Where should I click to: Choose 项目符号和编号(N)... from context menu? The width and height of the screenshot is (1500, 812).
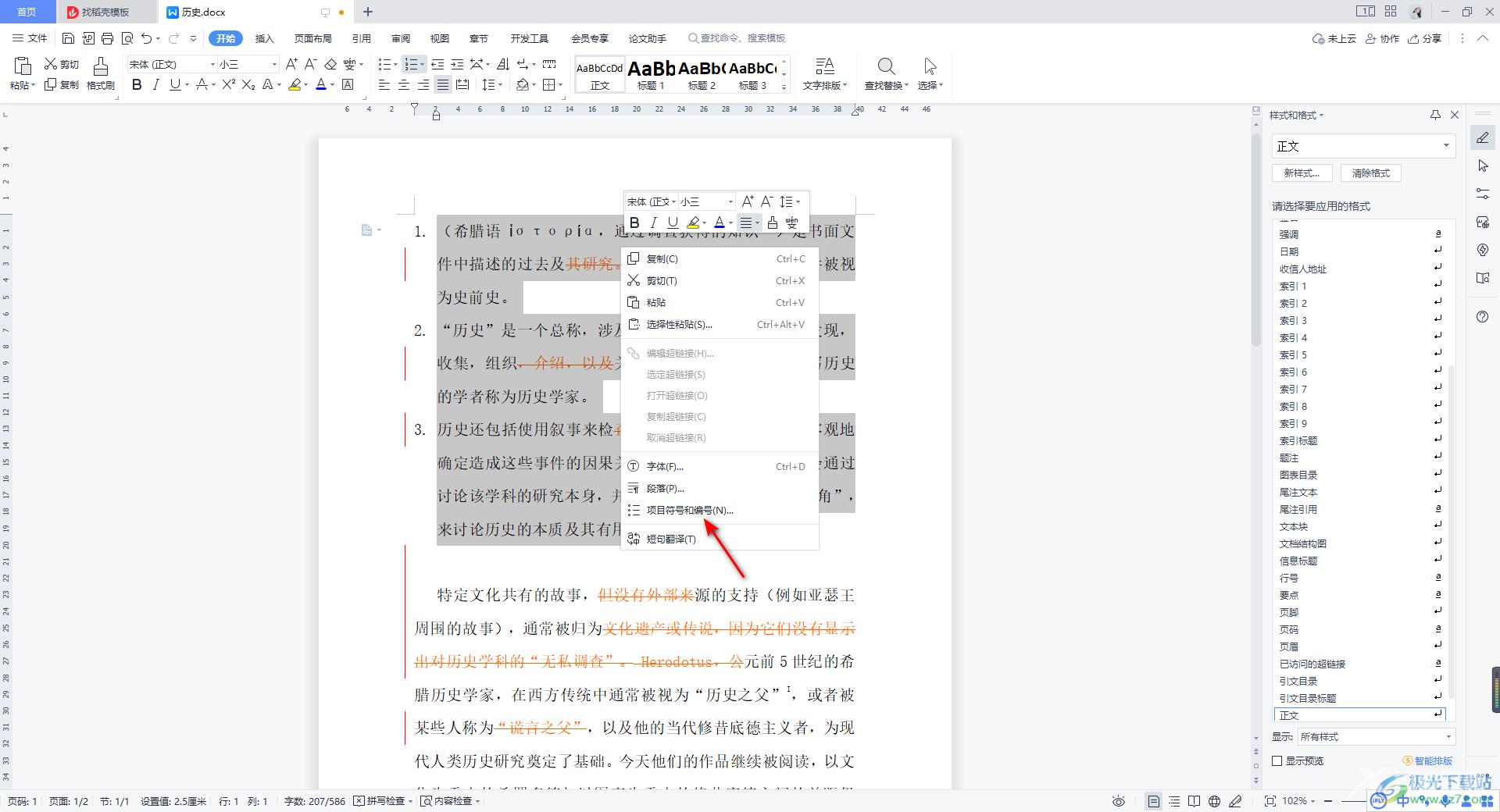click(x=719, y=510)
